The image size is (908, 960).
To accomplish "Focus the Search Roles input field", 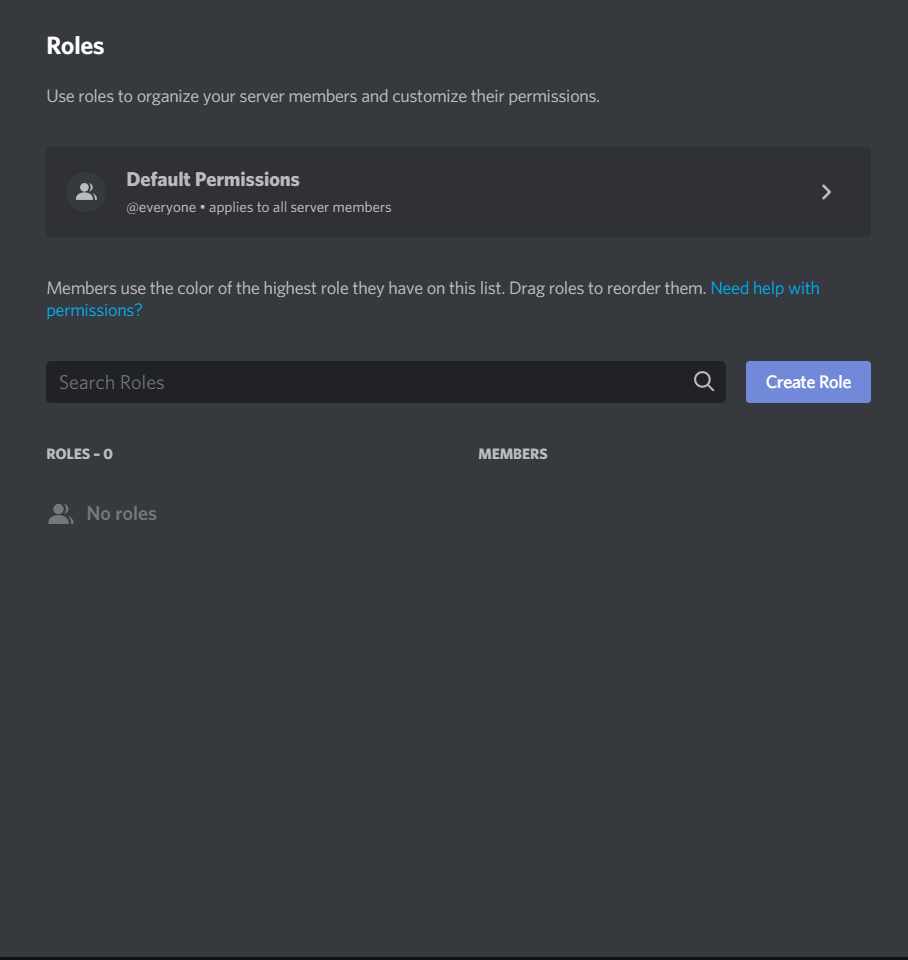I will [386, 381].
